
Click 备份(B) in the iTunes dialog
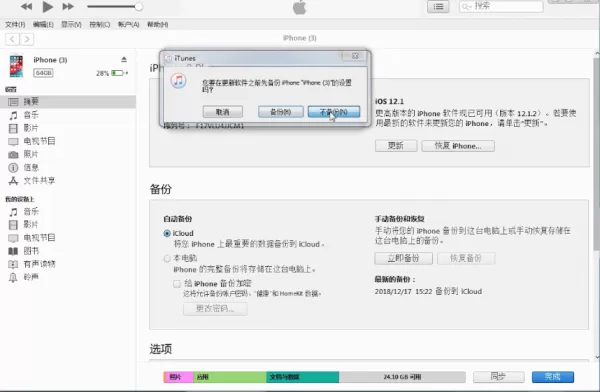pos(280,112)
